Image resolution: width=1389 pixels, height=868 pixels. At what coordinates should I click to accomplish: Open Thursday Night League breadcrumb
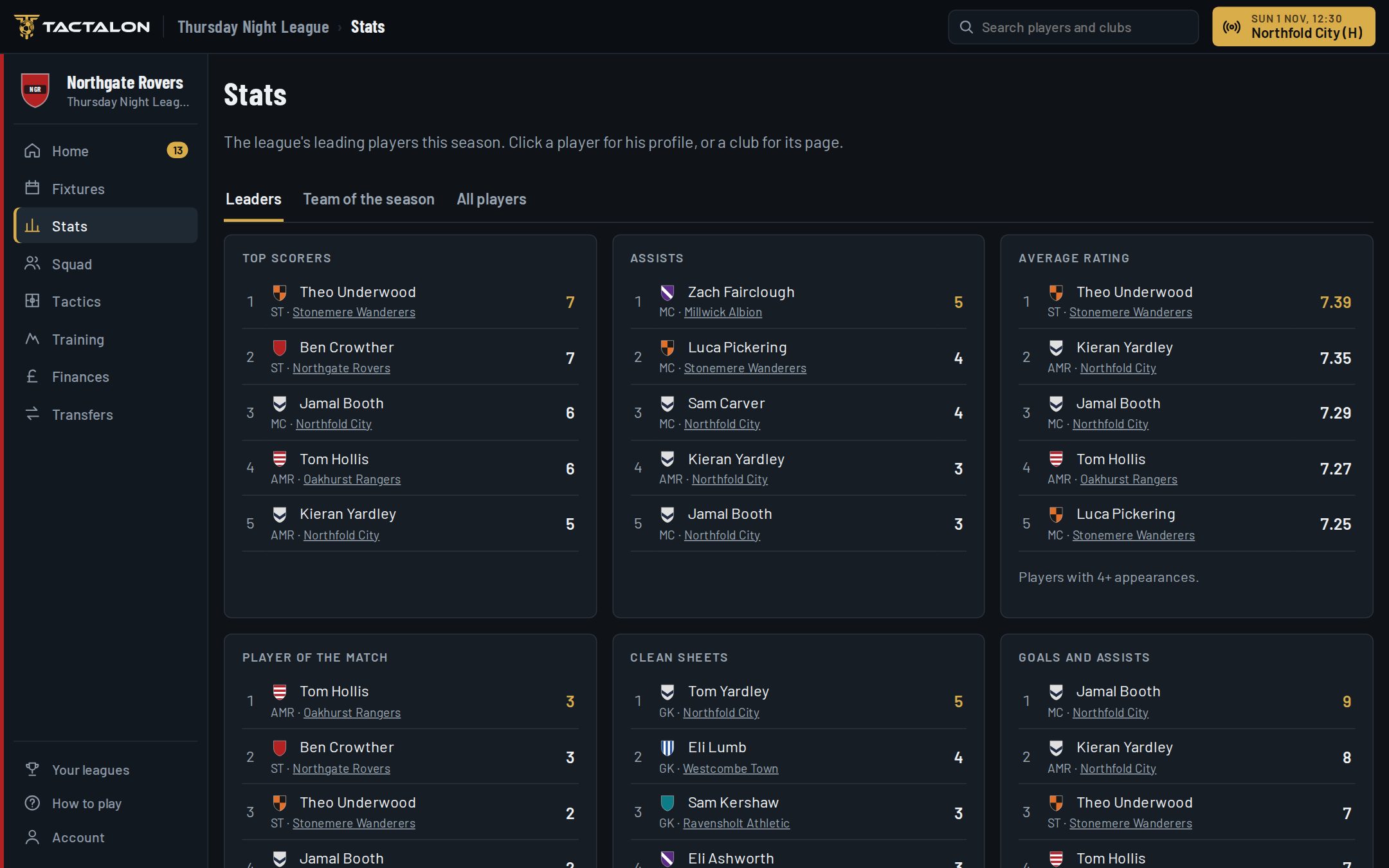[x=253, y=27]
